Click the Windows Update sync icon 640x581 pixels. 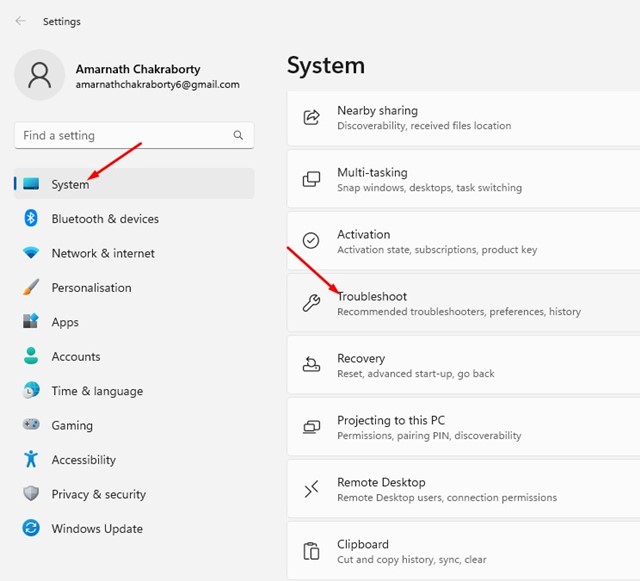click(x=31, y=529)
